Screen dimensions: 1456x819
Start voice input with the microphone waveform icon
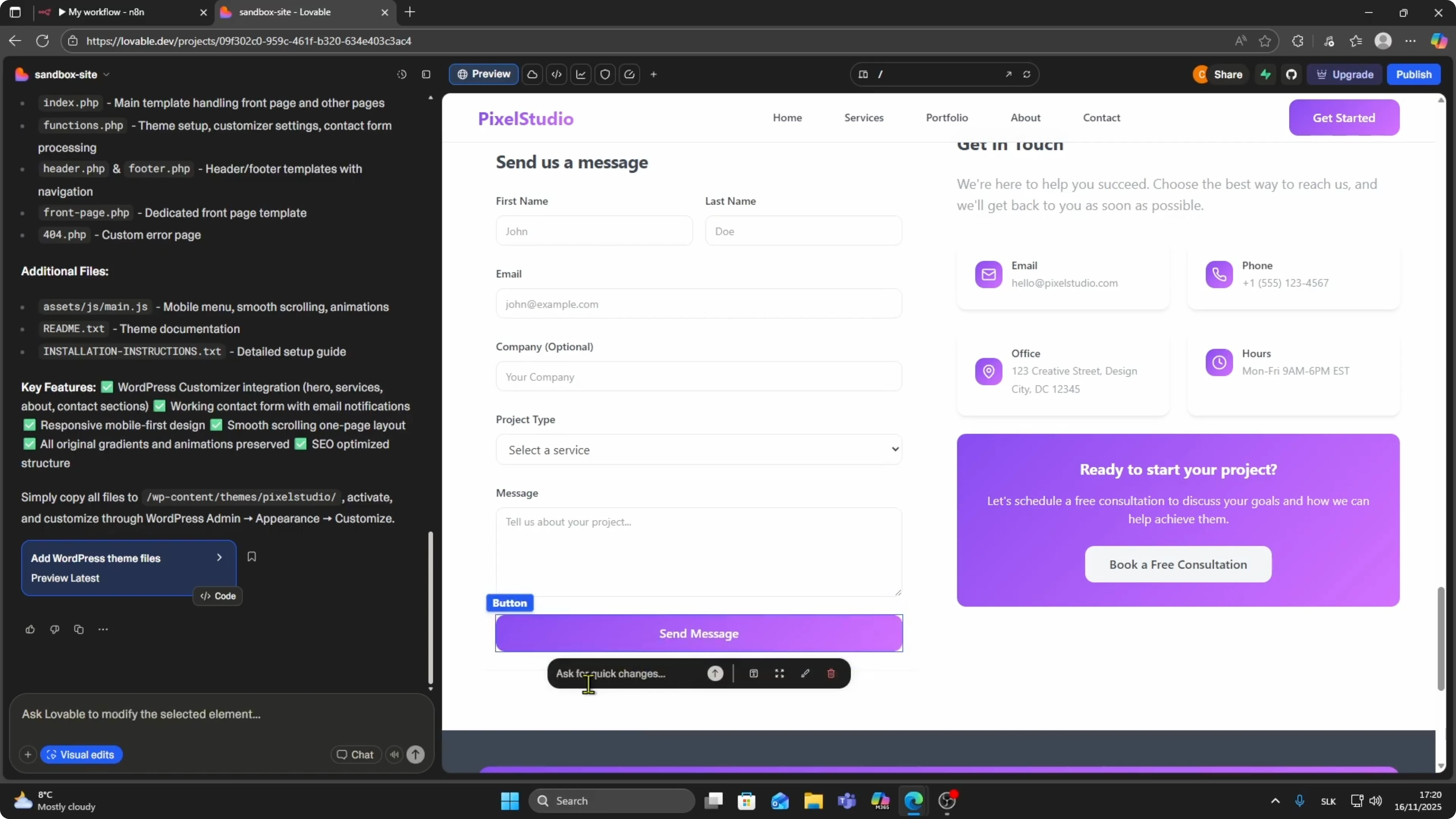click(394, 755)
